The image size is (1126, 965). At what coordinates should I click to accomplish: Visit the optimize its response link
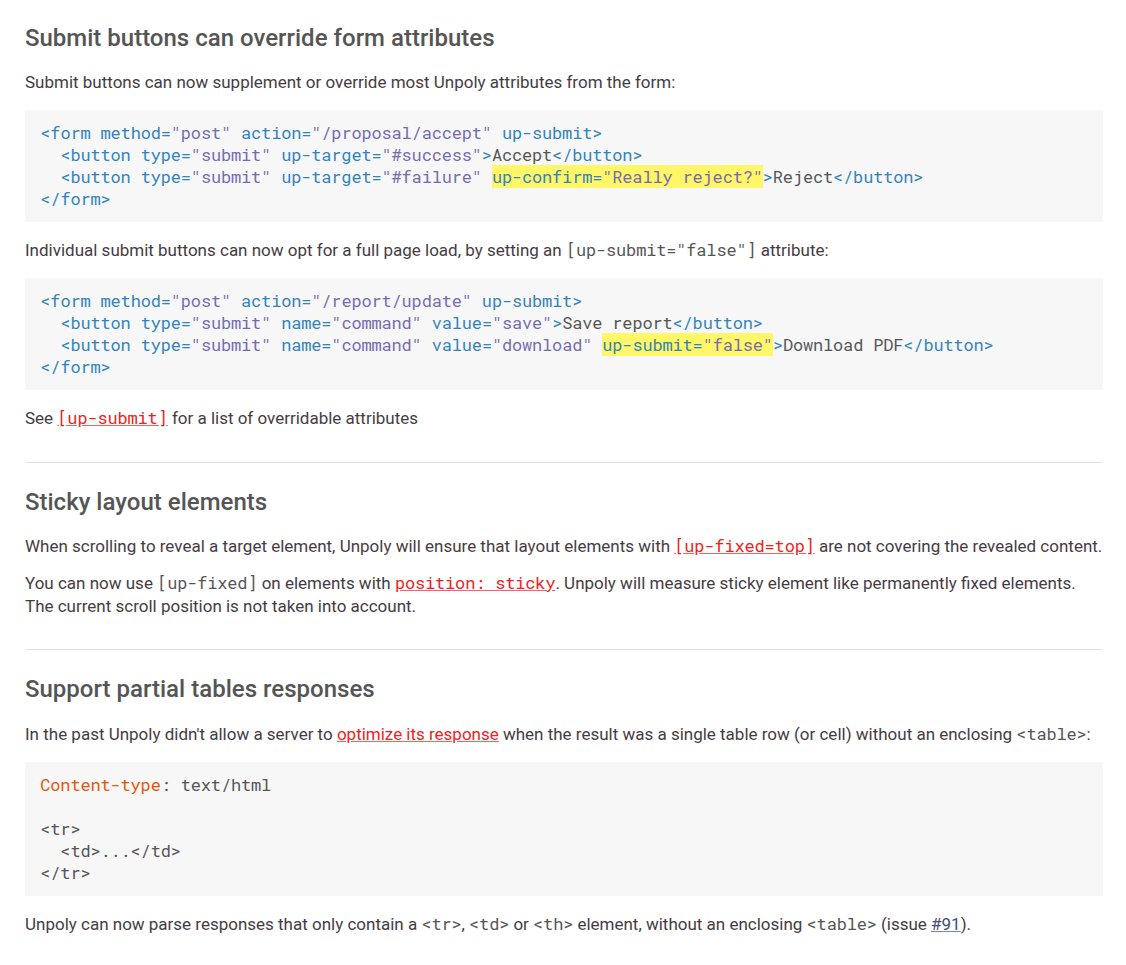(417, 735)
